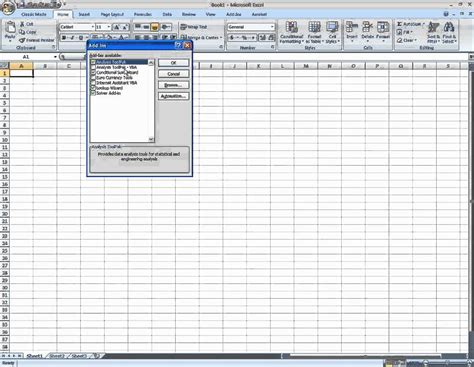Apply bottom vertical alignment
The image size is (474, 367).
click(x=155, y=27)
